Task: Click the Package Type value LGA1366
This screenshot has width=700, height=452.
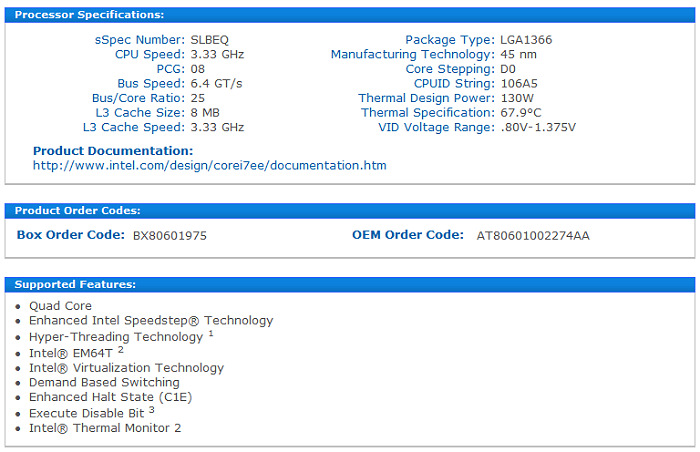Action: tap(525, 40)
